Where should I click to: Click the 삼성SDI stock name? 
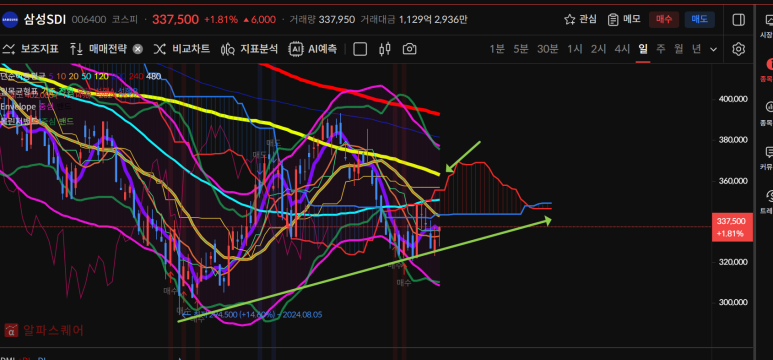click(x=45, y=20)
